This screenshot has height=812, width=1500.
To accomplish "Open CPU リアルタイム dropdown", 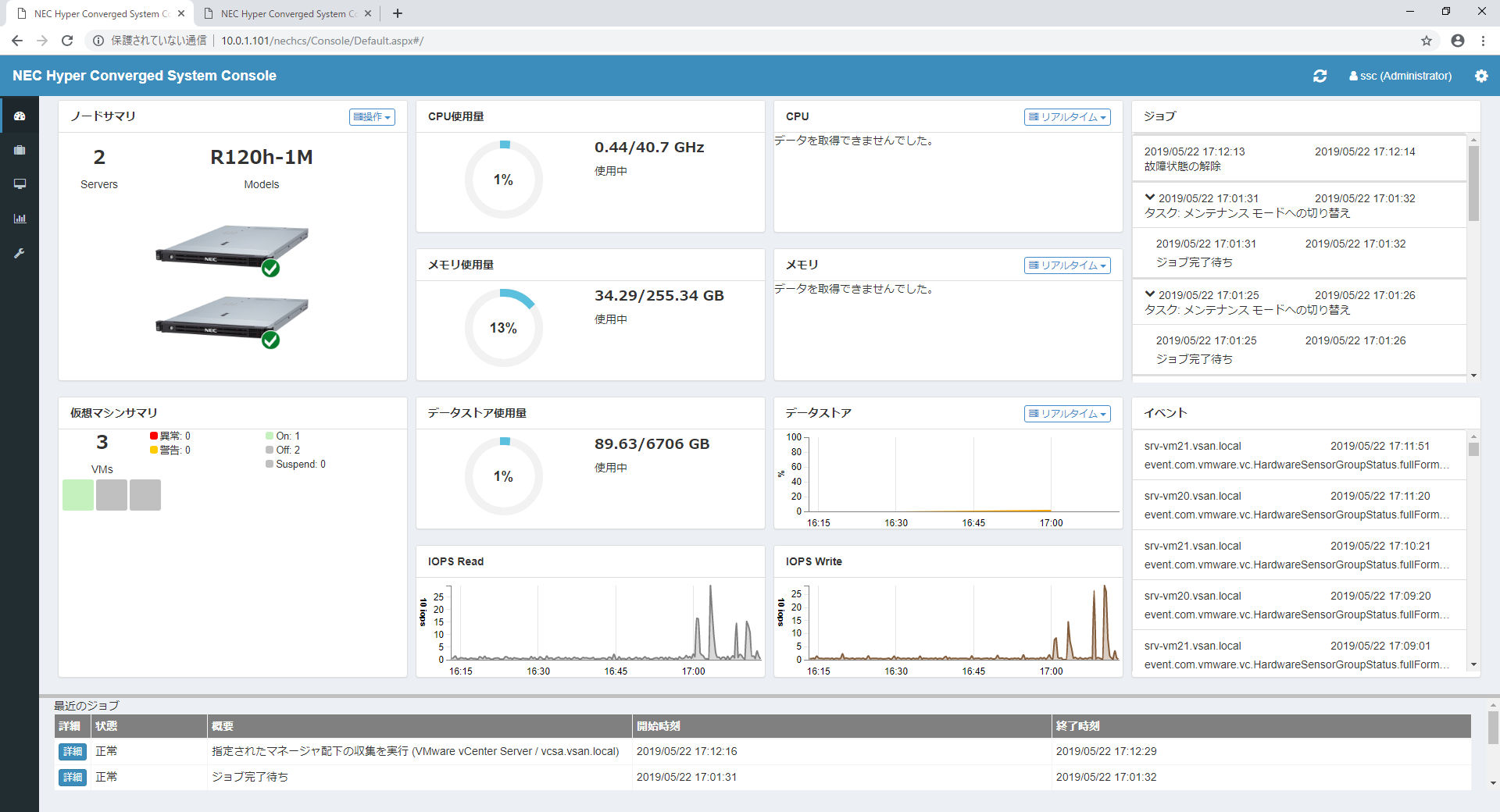I will click(1067, 117).
